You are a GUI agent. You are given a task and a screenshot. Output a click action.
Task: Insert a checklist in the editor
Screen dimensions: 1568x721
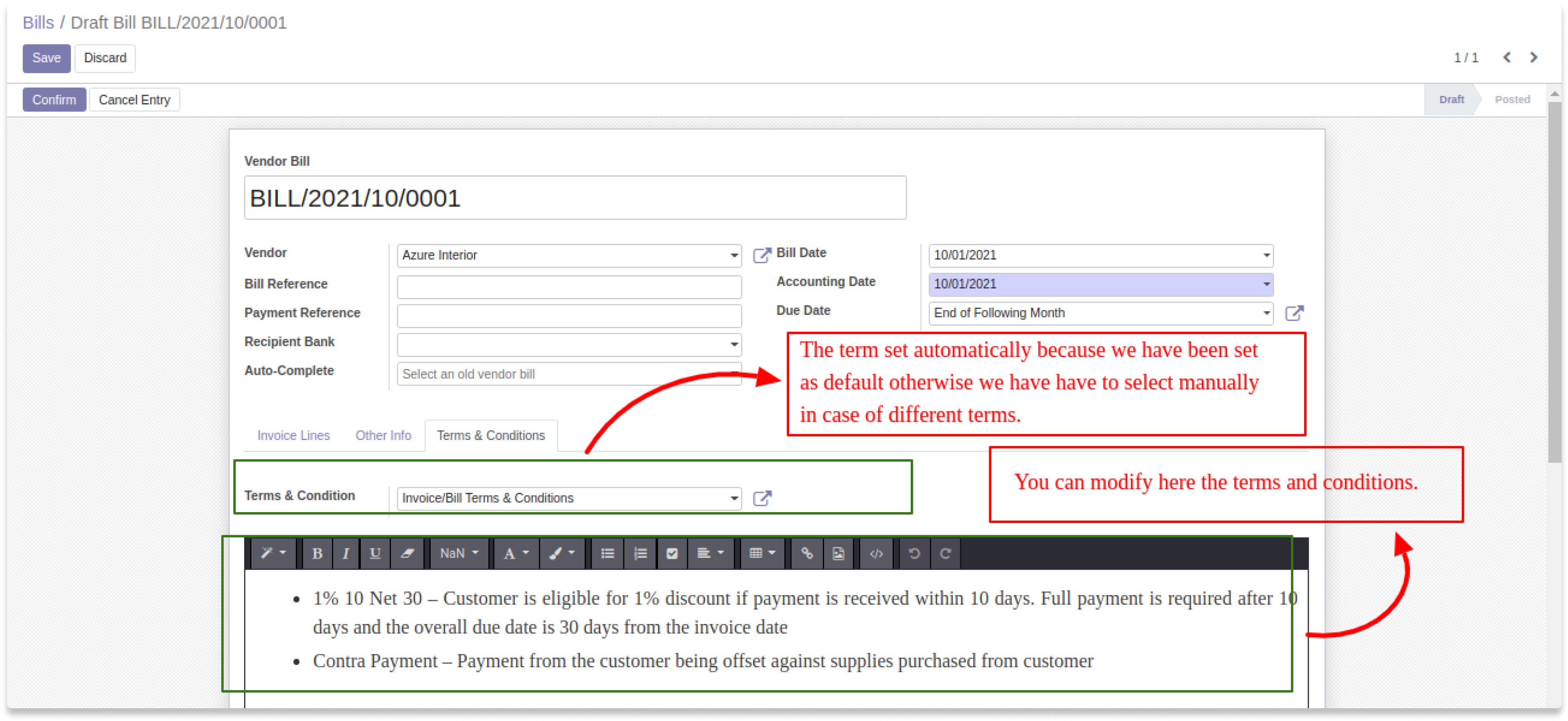[672, 553]
